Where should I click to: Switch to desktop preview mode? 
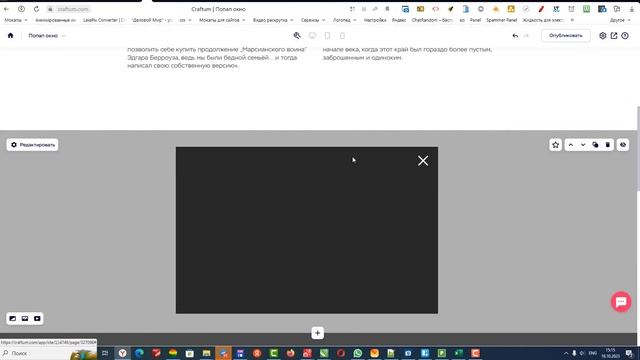coord(312,36)
